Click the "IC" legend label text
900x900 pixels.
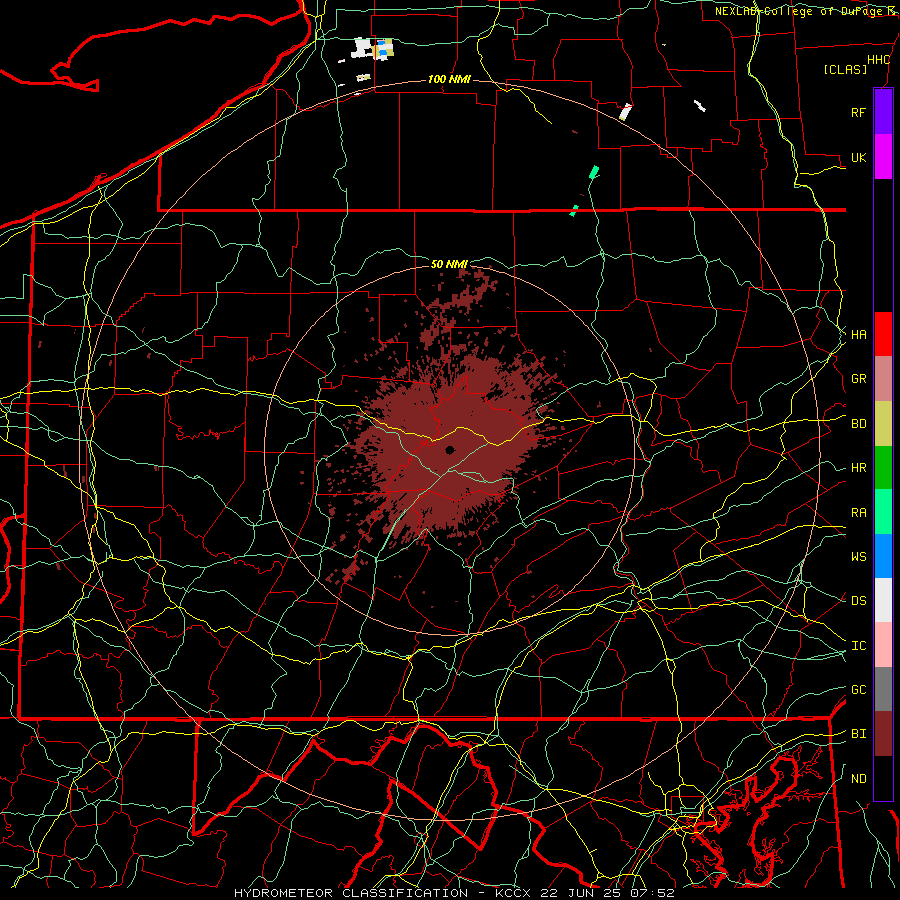pyautogui.click(x=858, y=646)
